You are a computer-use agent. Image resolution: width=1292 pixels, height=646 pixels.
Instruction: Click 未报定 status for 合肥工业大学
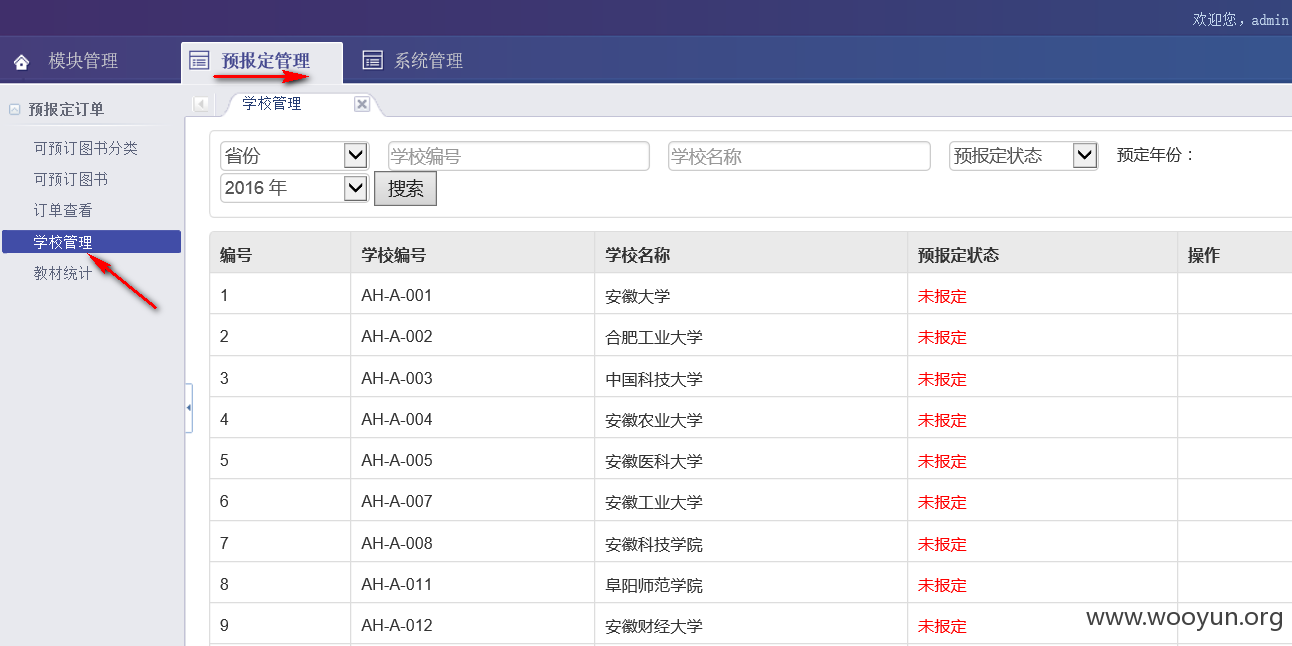[x=943, y=337]
